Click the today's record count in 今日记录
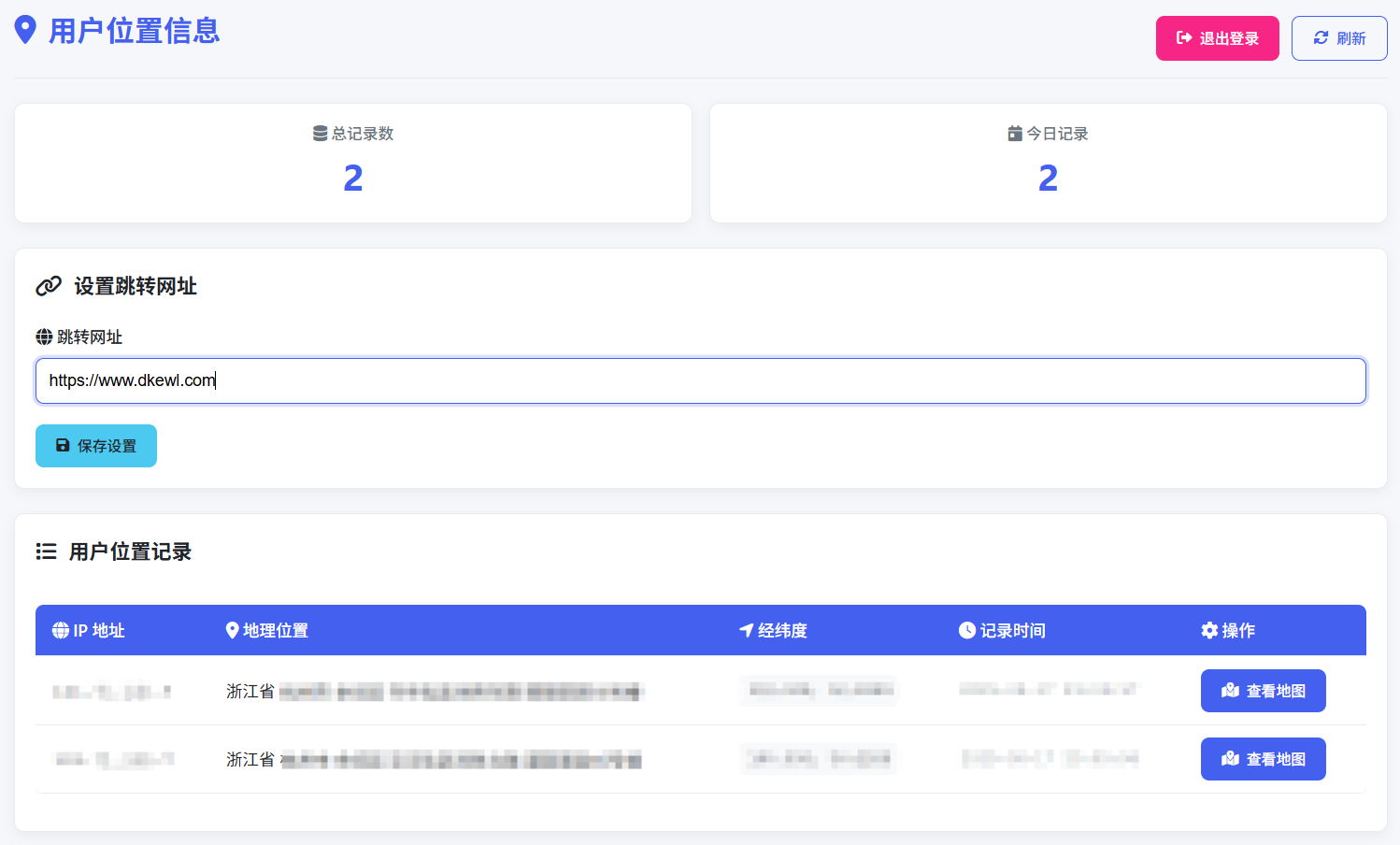This screenshot has height=845, width=1400. tap(1048, 178)
